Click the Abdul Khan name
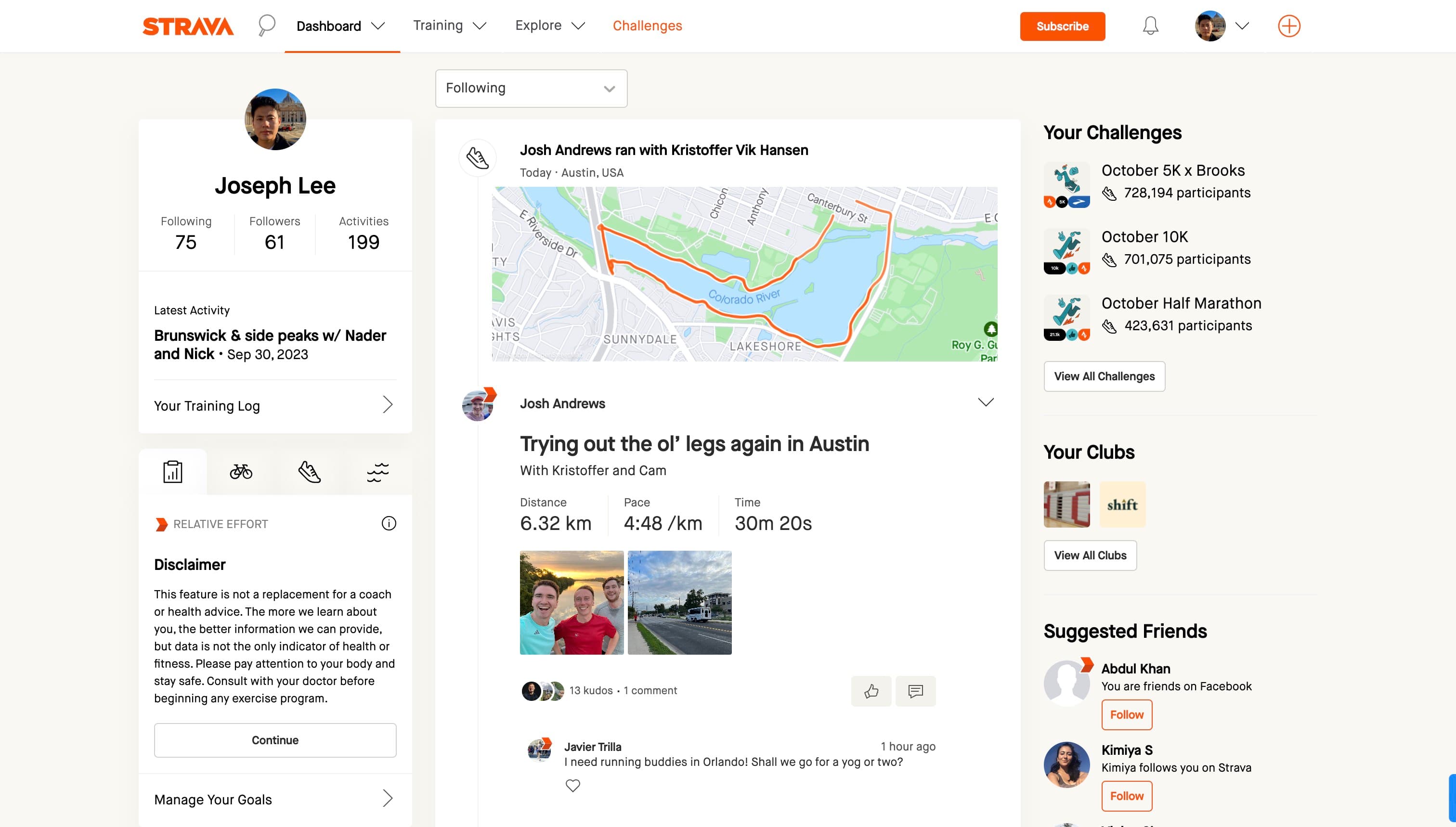The image size is (1456, 827). (1136, 669)
